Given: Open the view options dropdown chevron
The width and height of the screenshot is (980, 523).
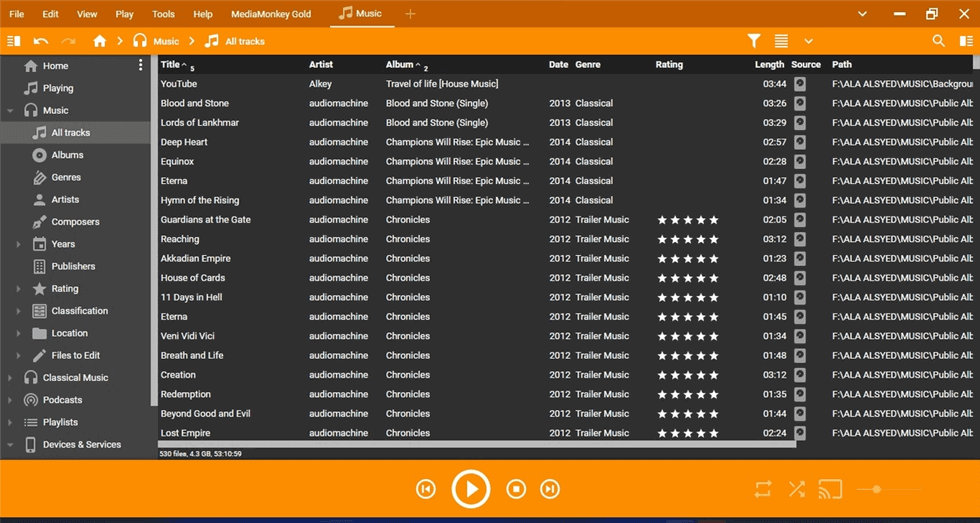Looking at the screenshot, I should (808, 41).
